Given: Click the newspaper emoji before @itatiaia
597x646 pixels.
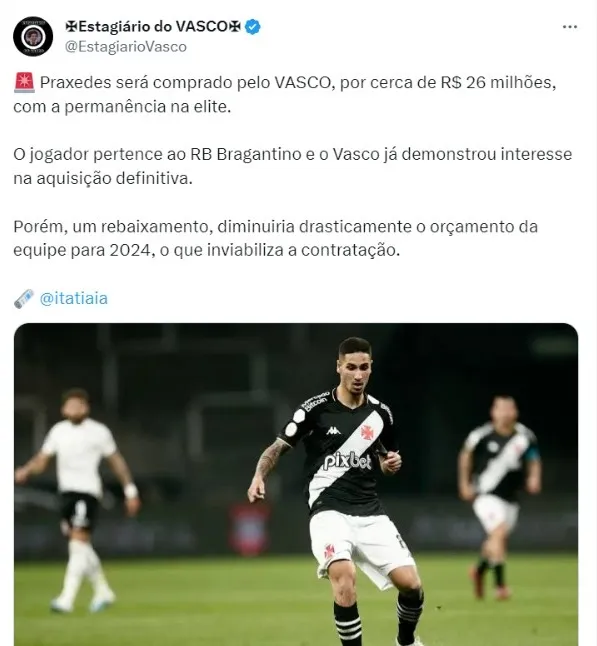Looking at the screenshot, I should pyautogui.click(x=24, y=299).
